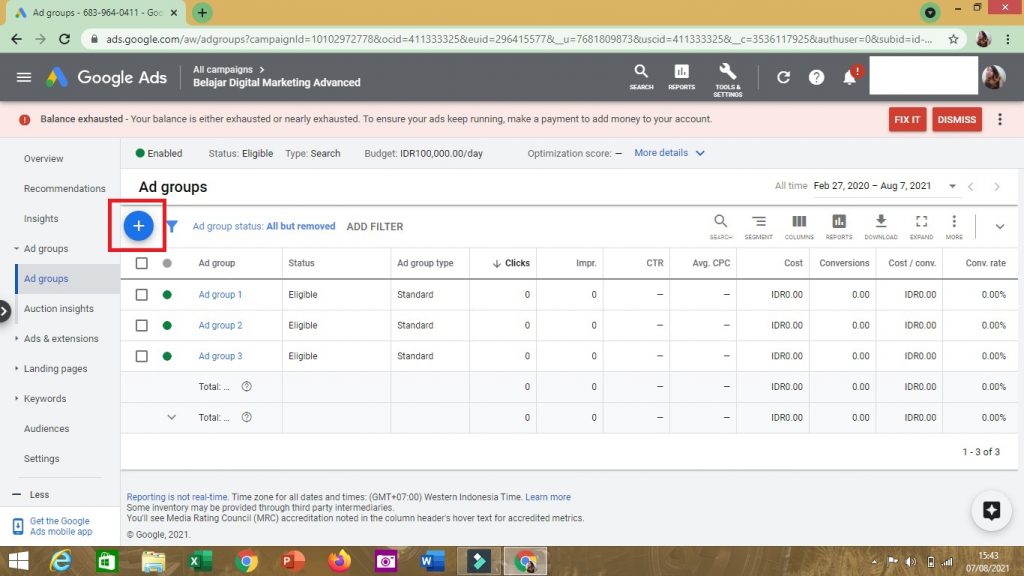Go to Recommendations in the sidebar
Screen dimensions: 1024x576
(x=64, y=188)
